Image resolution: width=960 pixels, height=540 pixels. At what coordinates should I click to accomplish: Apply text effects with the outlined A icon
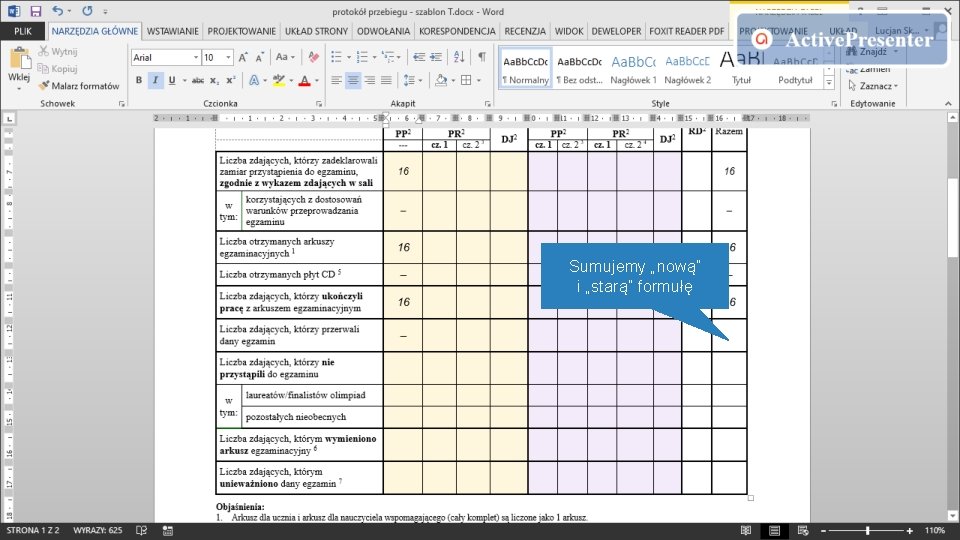click(x=254, y=80)
